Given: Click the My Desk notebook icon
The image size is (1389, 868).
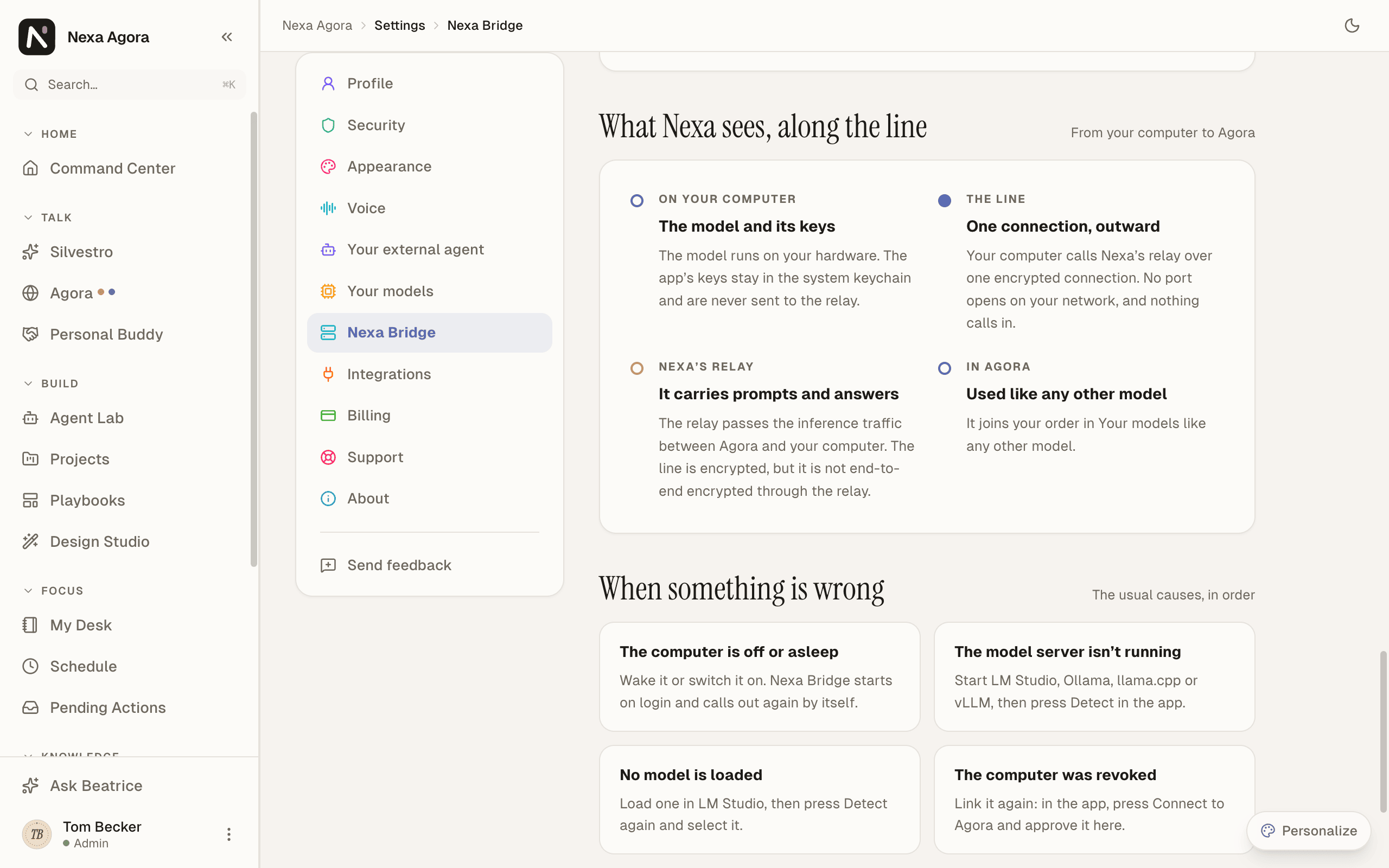Looking at the screenshot, I should 30,624.
